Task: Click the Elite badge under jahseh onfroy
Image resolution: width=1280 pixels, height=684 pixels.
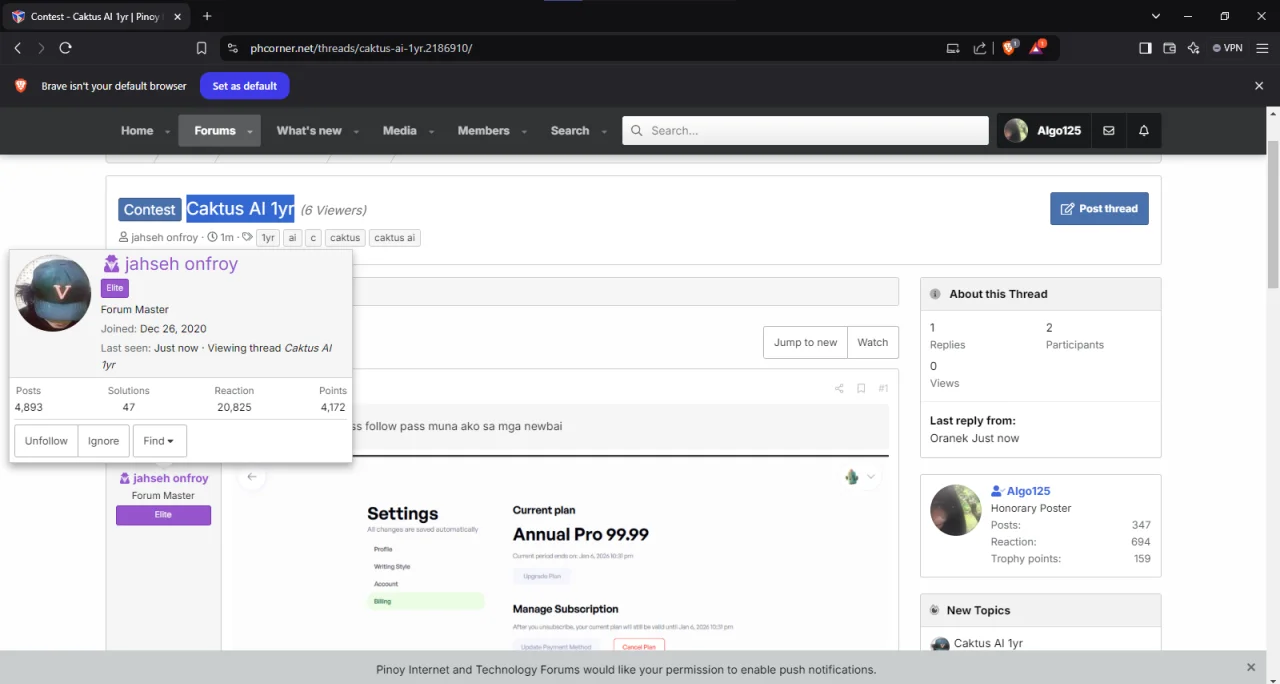Action: (163, 515)
